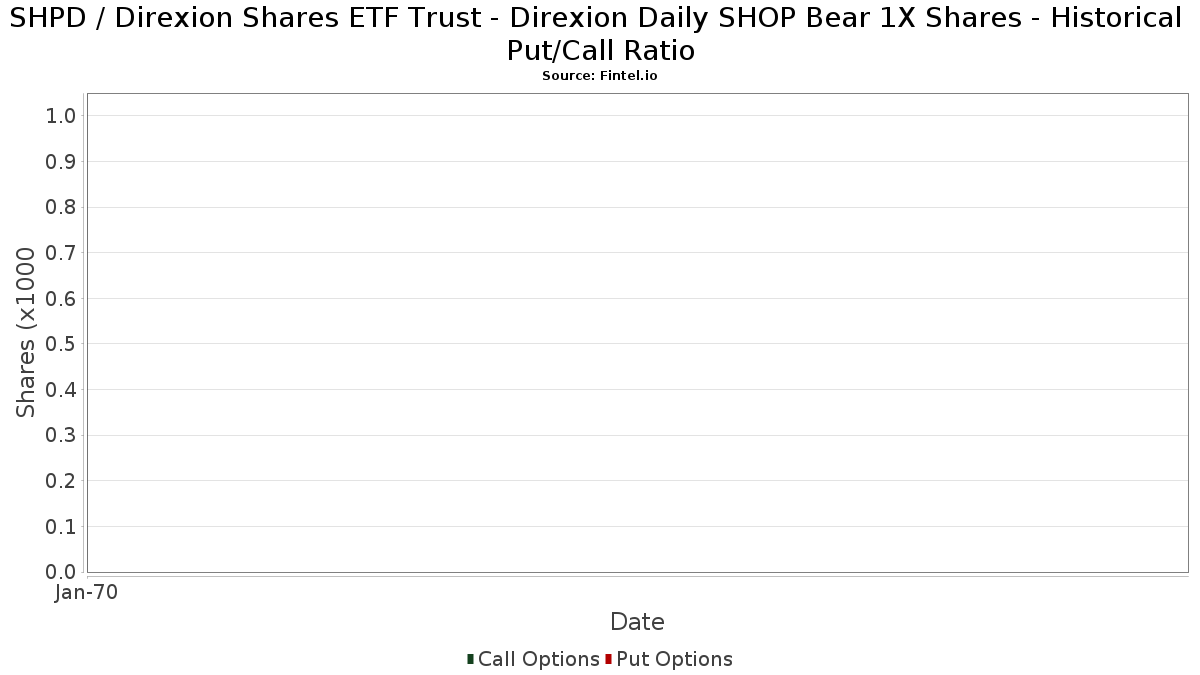This screenshot has height=675, width=1200.
Task: Click the Shares (x1000 y-axis title
Action: [x=26, y=332]
